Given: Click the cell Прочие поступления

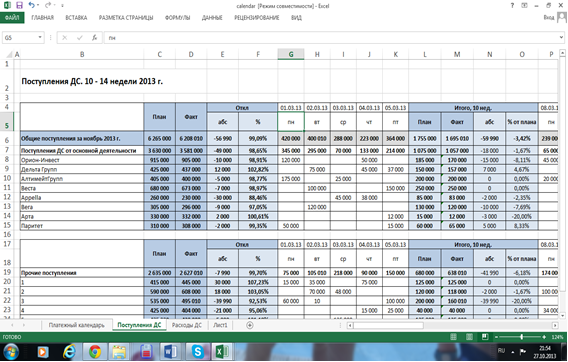Looking at the screenshot, I should point(82,272).
